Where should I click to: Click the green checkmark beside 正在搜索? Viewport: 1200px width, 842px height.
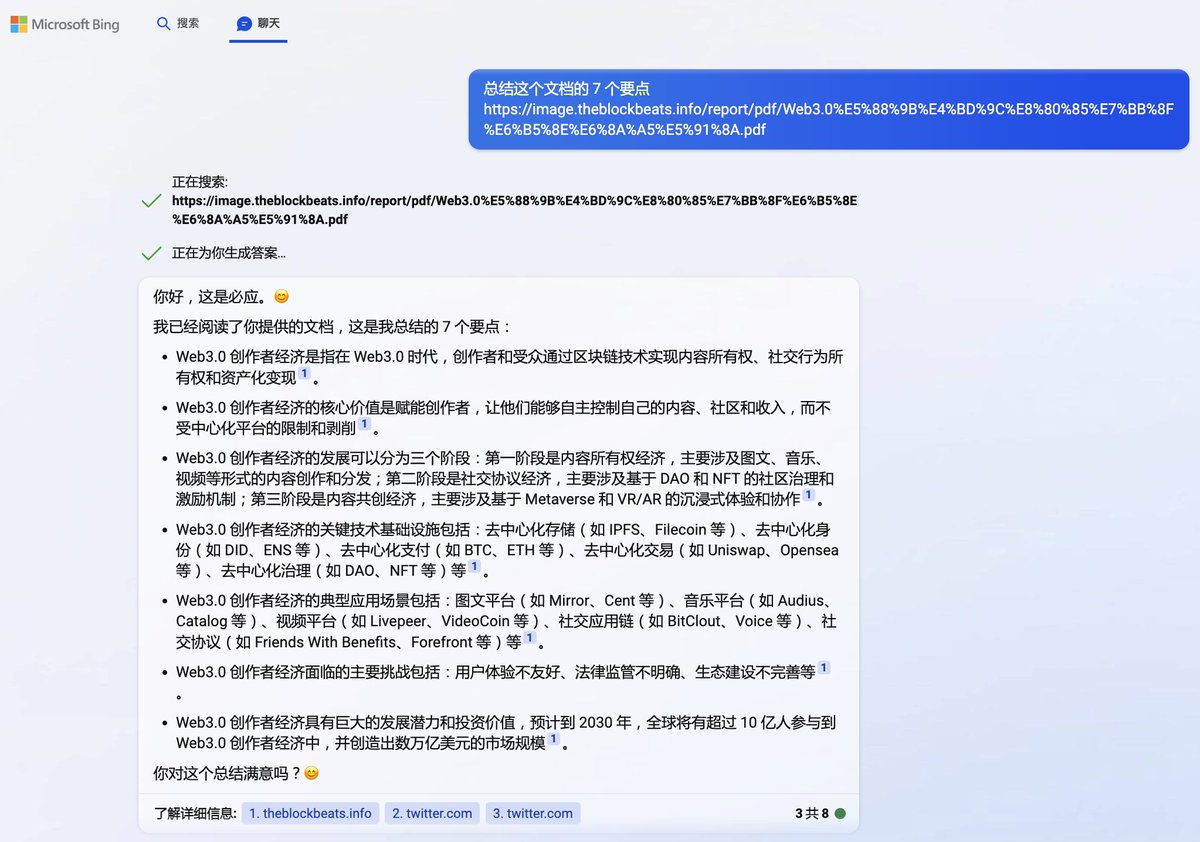(152, 201)
